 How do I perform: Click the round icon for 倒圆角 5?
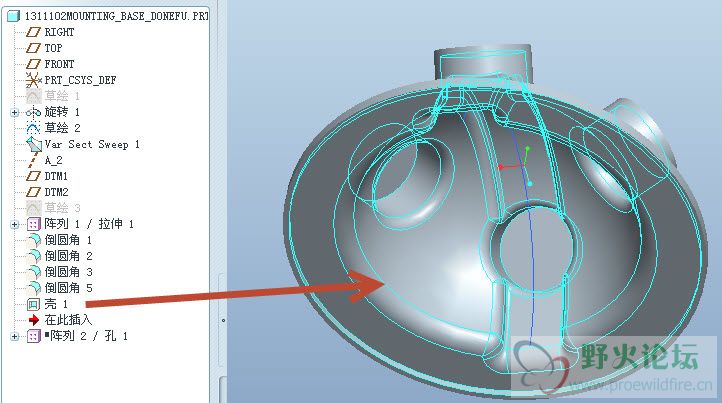(x=34, y=288)
